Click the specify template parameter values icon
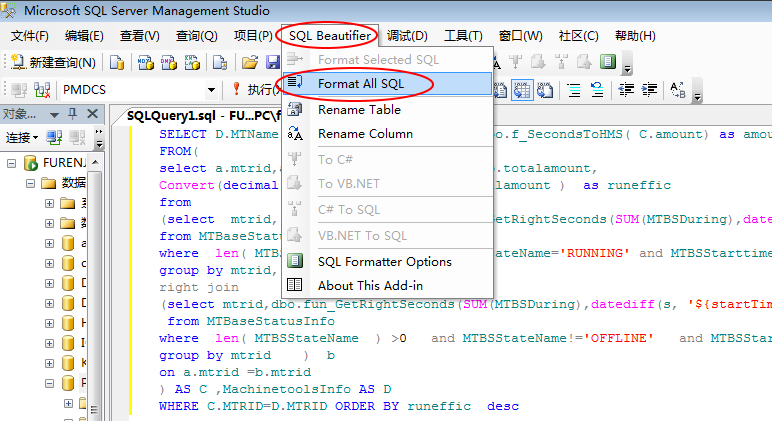 678,90
